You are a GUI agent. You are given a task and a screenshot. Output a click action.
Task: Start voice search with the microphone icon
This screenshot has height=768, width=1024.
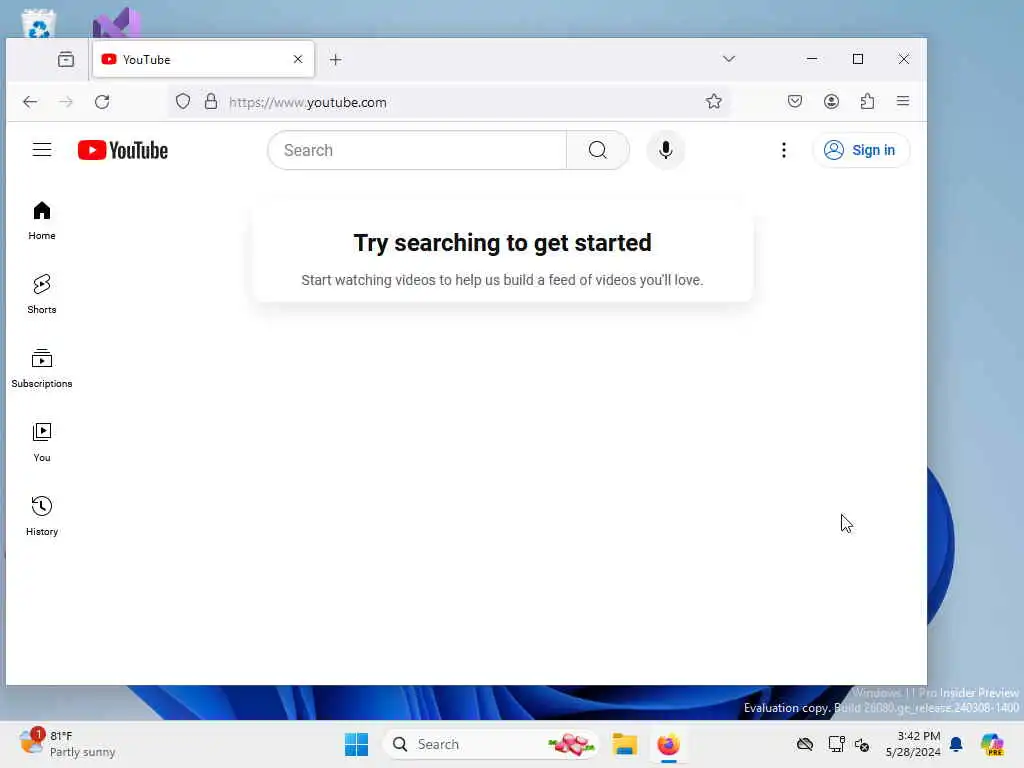[665, 150]
